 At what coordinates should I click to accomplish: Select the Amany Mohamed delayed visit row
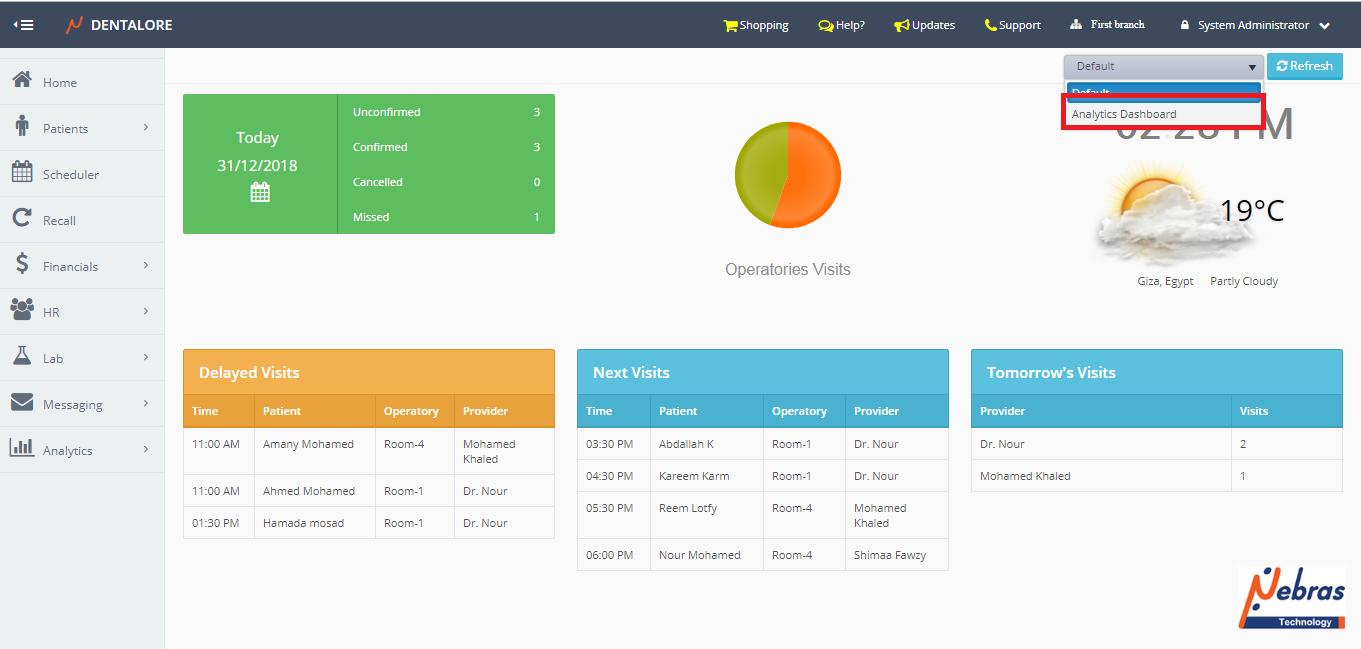click(368, 451)
